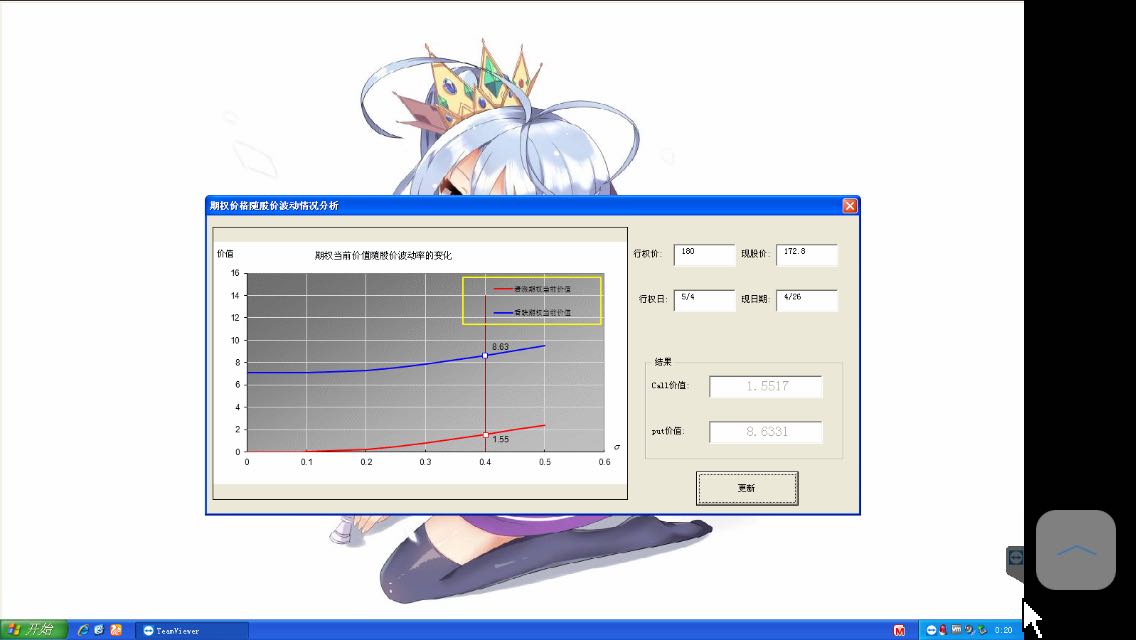This screenshot has width=1136, height=640.
Task: Open the 开始 Start menu
Action: [34, 630]
